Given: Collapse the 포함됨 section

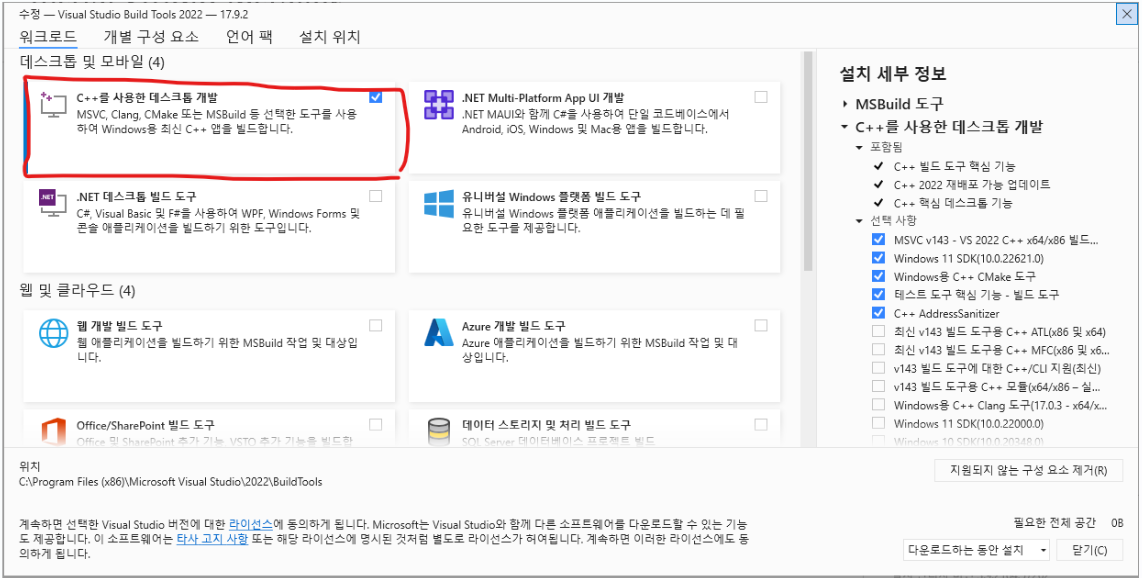Looking at the screenshot, I should coord(859,147).
